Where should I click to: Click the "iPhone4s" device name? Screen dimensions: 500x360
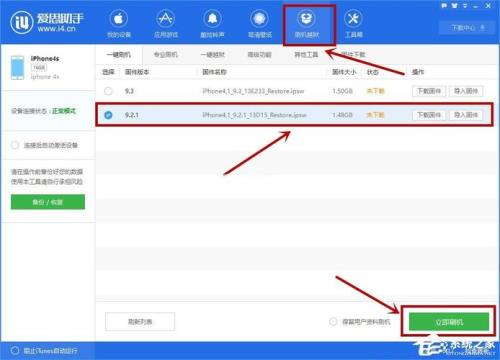click(x=45, y=59)
